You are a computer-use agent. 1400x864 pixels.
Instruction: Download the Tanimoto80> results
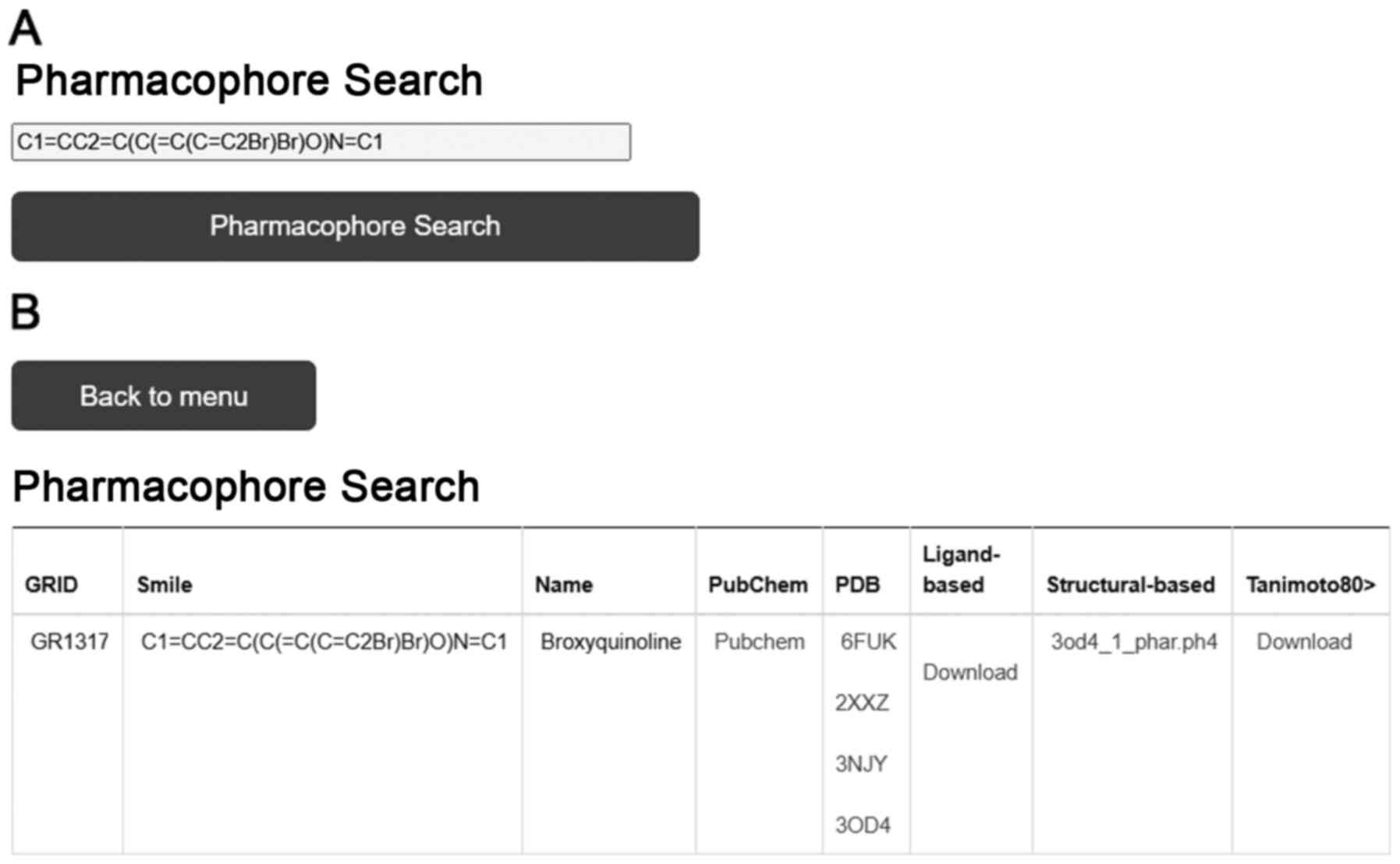pos(1303,642)
